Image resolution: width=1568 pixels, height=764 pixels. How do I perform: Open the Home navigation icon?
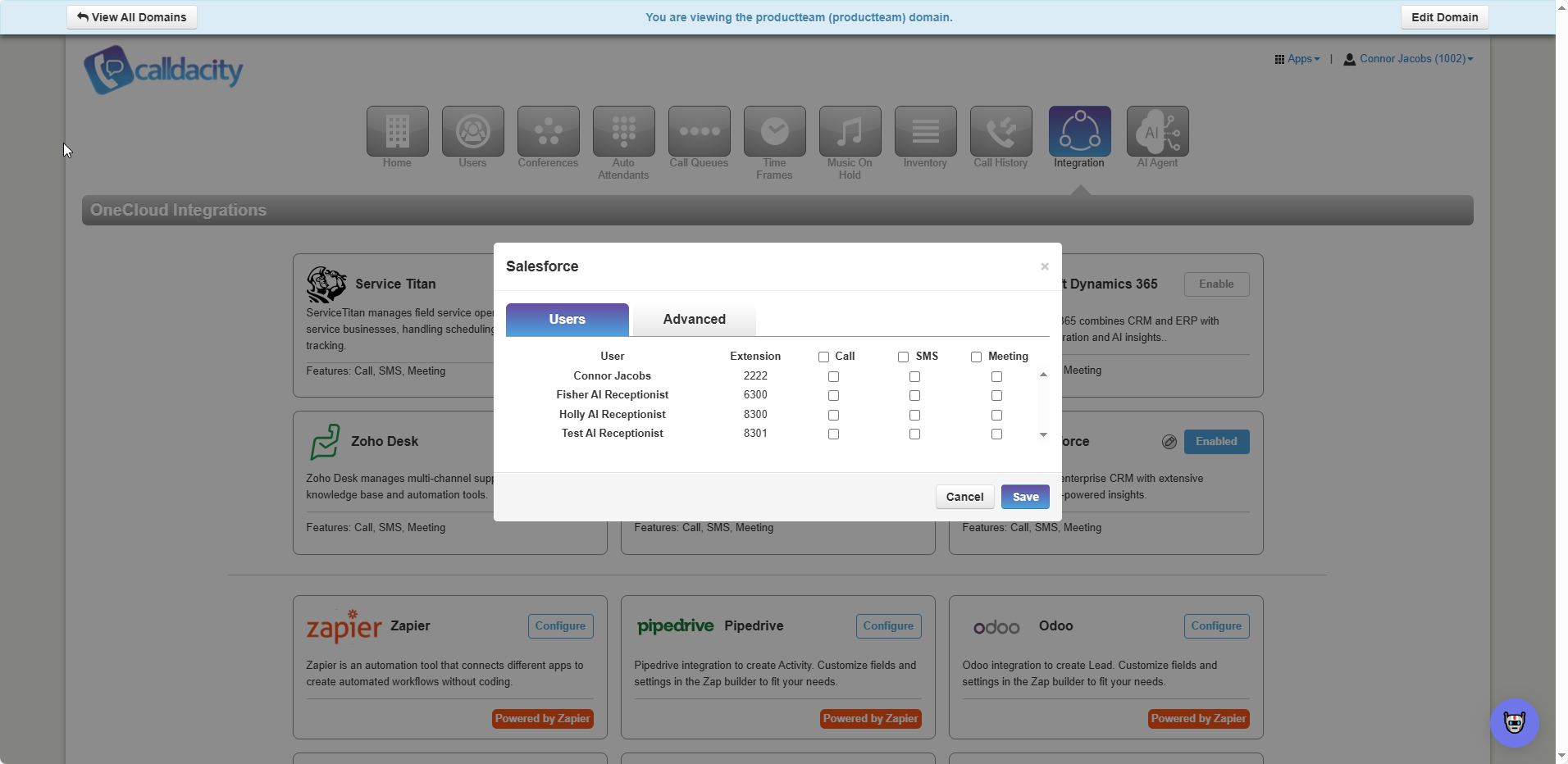click(397, 131)
